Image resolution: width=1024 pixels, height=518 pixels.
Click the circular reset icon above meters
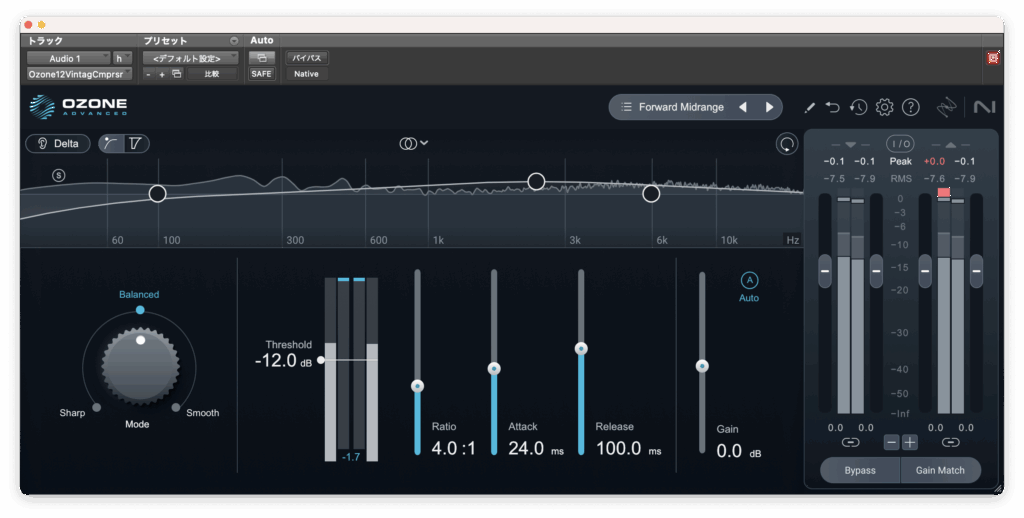pyautogui.click(x=787, y=144)
